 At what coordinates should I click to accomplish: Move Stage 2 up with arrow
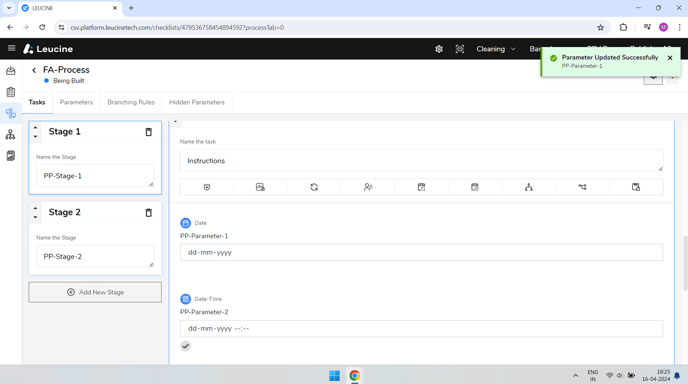click(36, 208)
